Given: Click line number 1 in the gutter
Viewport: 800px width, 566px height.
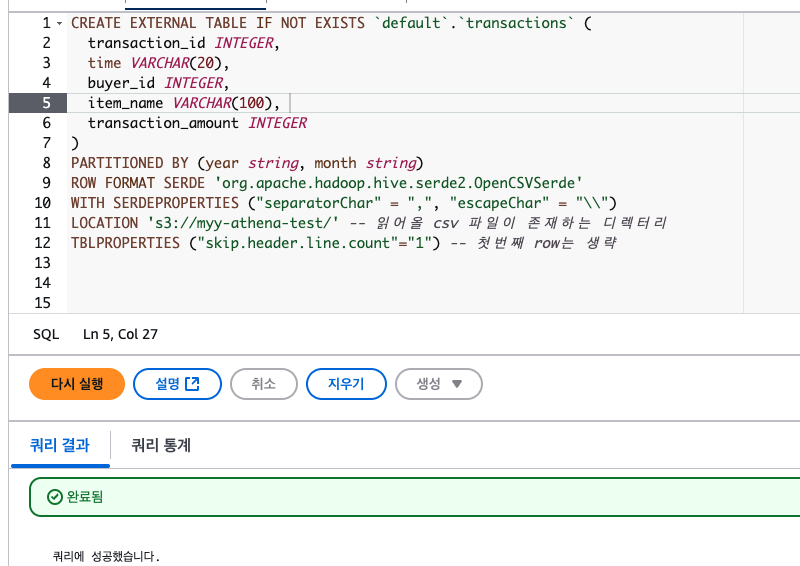Looking at the screenshot, I should click(x=46, y=23).
